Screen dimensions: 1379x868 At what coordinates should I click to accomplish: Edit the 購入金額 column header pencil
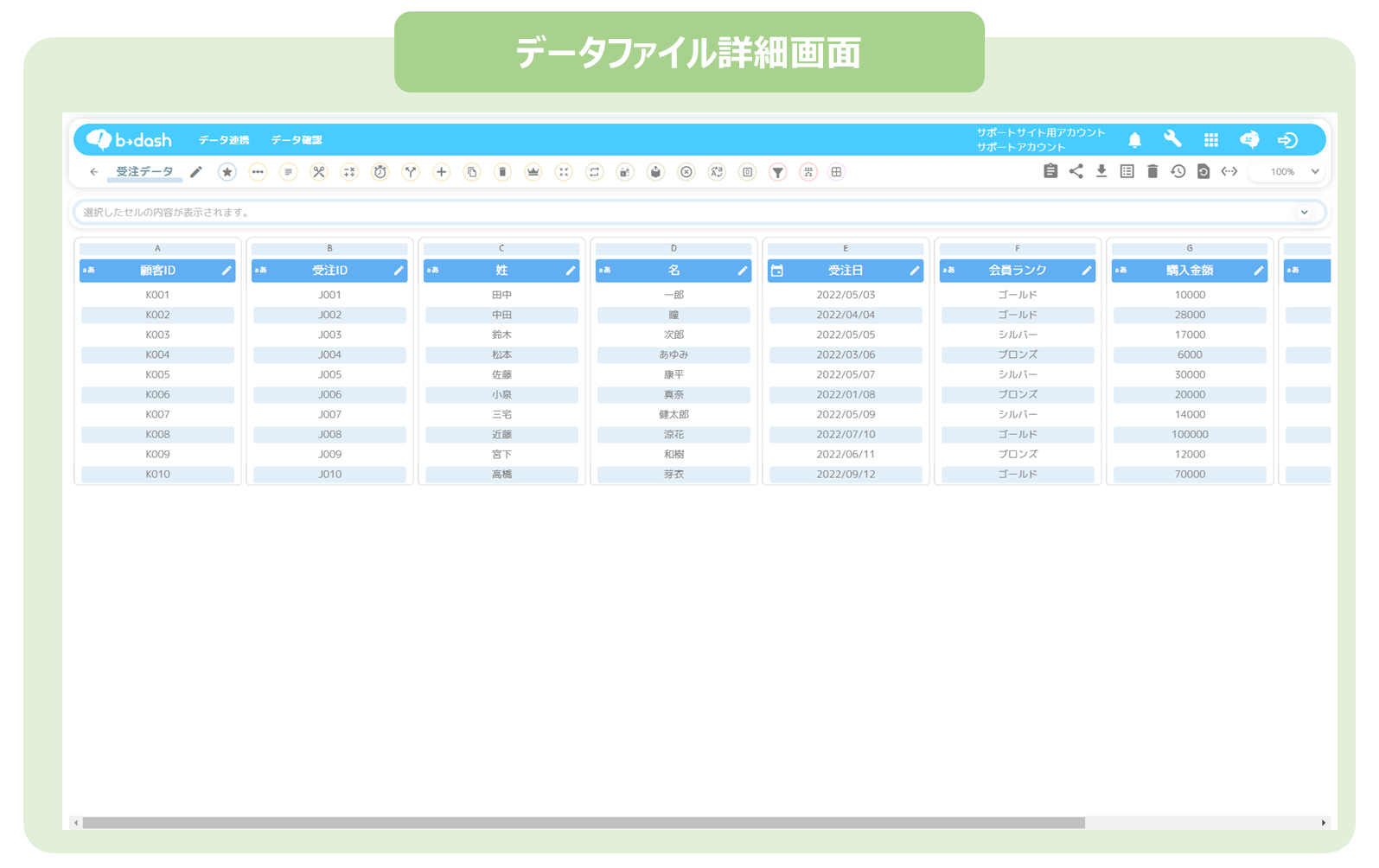coord(1258,271)
